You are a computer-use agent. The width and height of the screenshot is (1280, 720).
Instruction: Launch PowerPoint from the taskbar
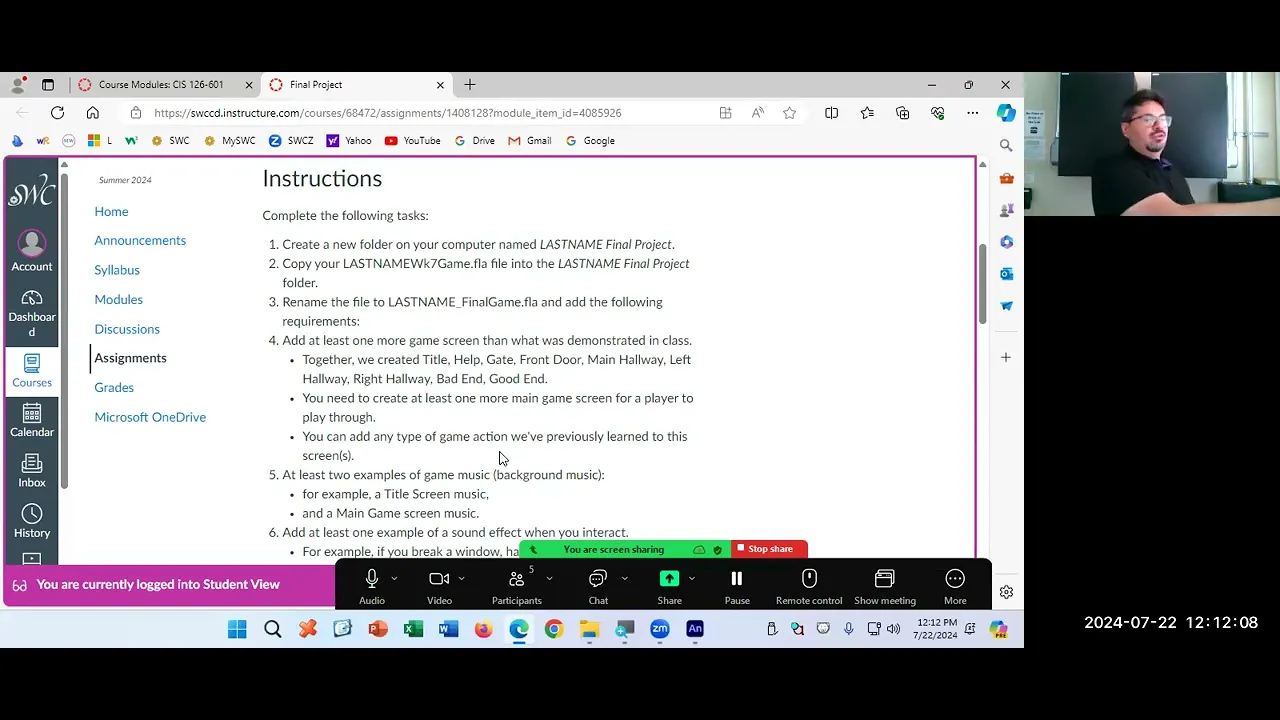(378, 629)
